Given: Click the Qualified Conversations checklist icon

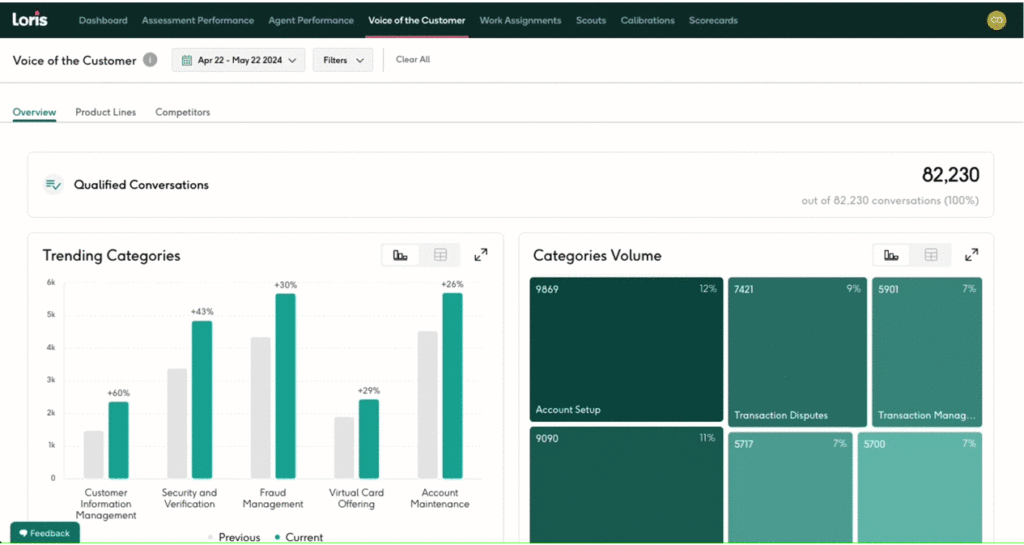Looking at the screenshot, I should [54, 185].
